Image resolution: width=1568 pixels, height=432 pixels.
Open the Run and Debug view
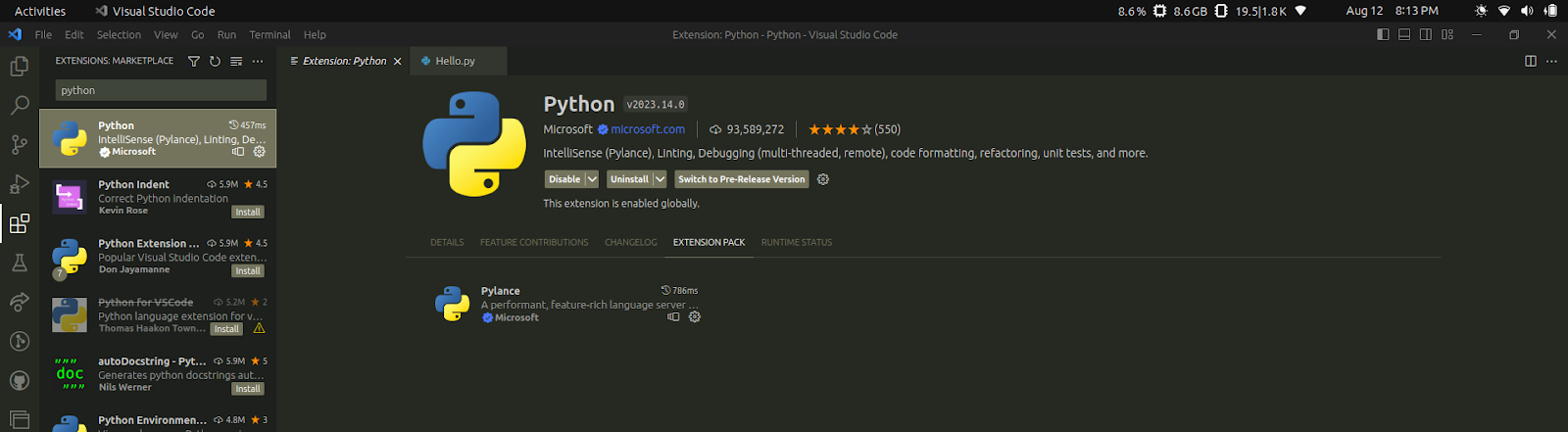(x=19, y=184)
